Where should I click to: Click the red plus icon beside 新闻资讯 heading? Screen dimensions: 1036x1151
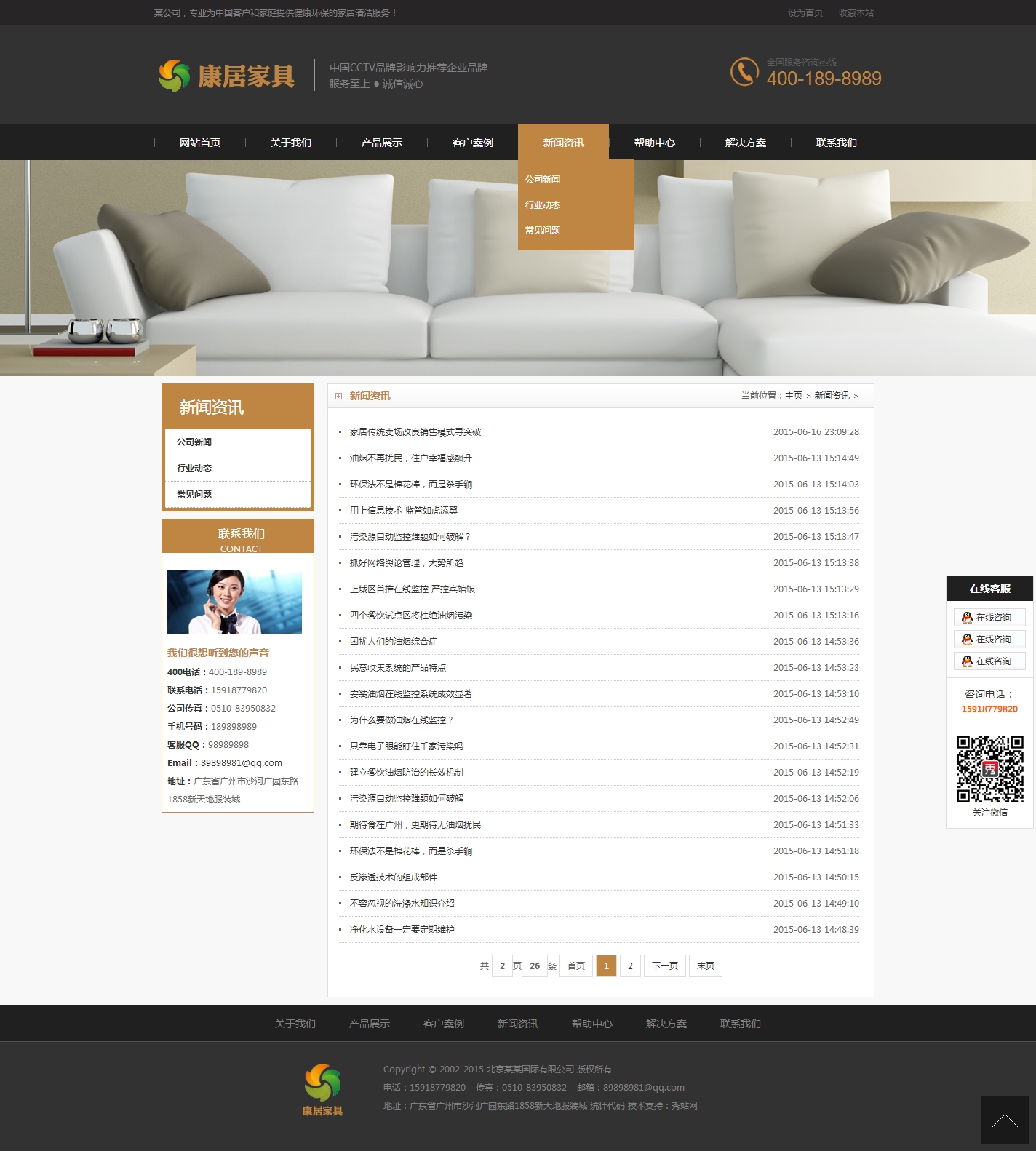point(338,397)
